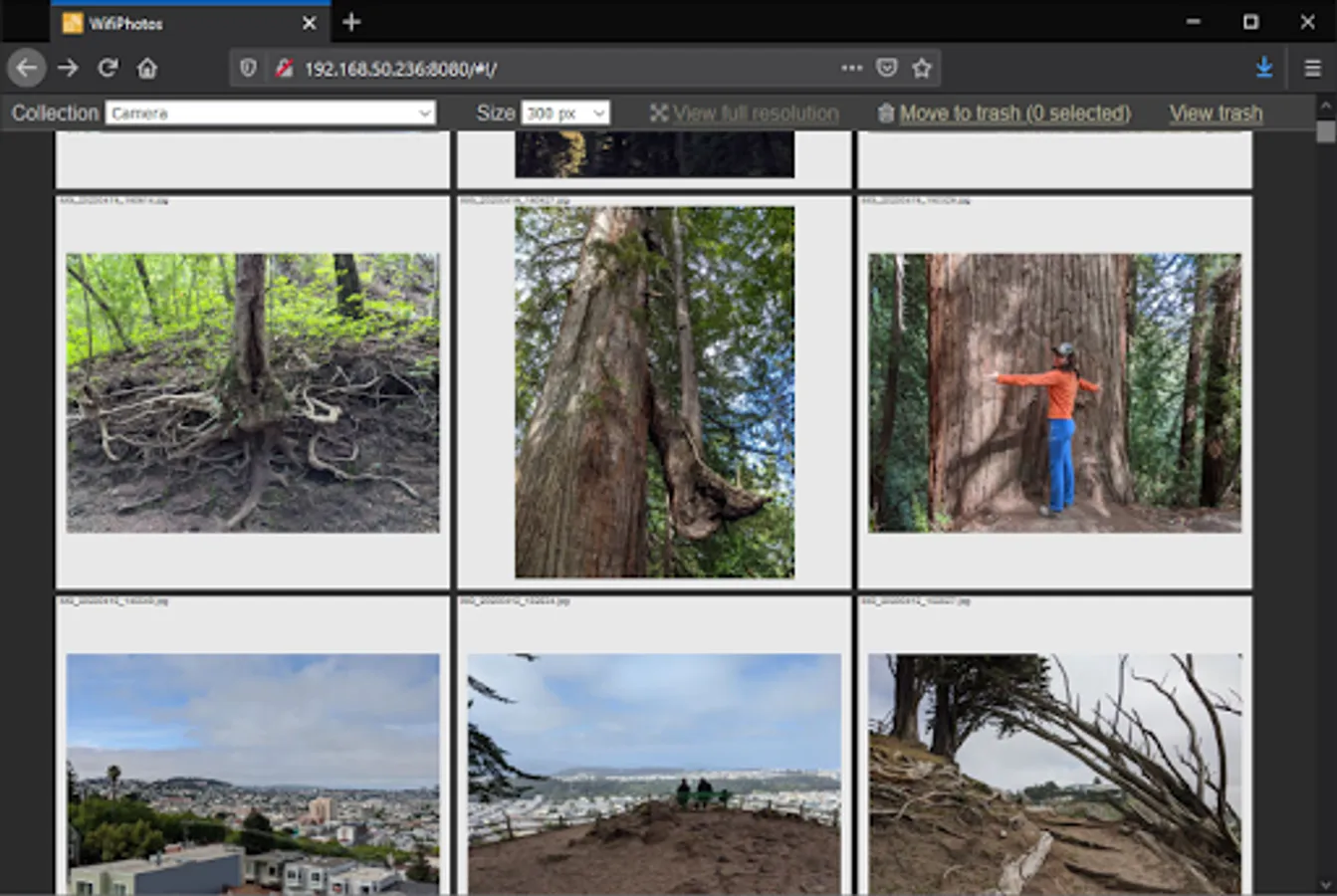Image resolution: width=1337 pixels, height=896 pixels.
Task: Click the vertical scrollbar thumb
Action: 1325,131
